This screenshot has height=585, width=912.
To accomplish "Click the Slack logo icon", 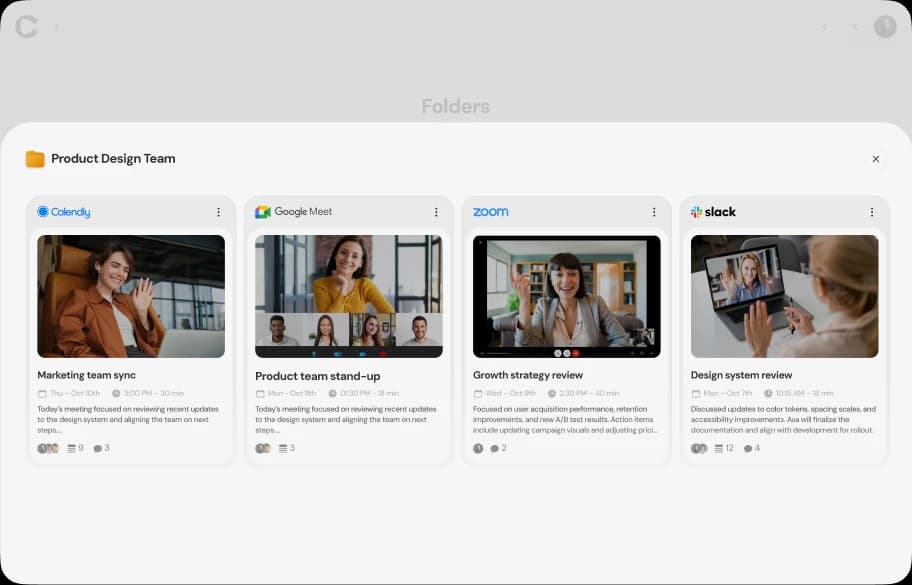I will coord(696,212).
